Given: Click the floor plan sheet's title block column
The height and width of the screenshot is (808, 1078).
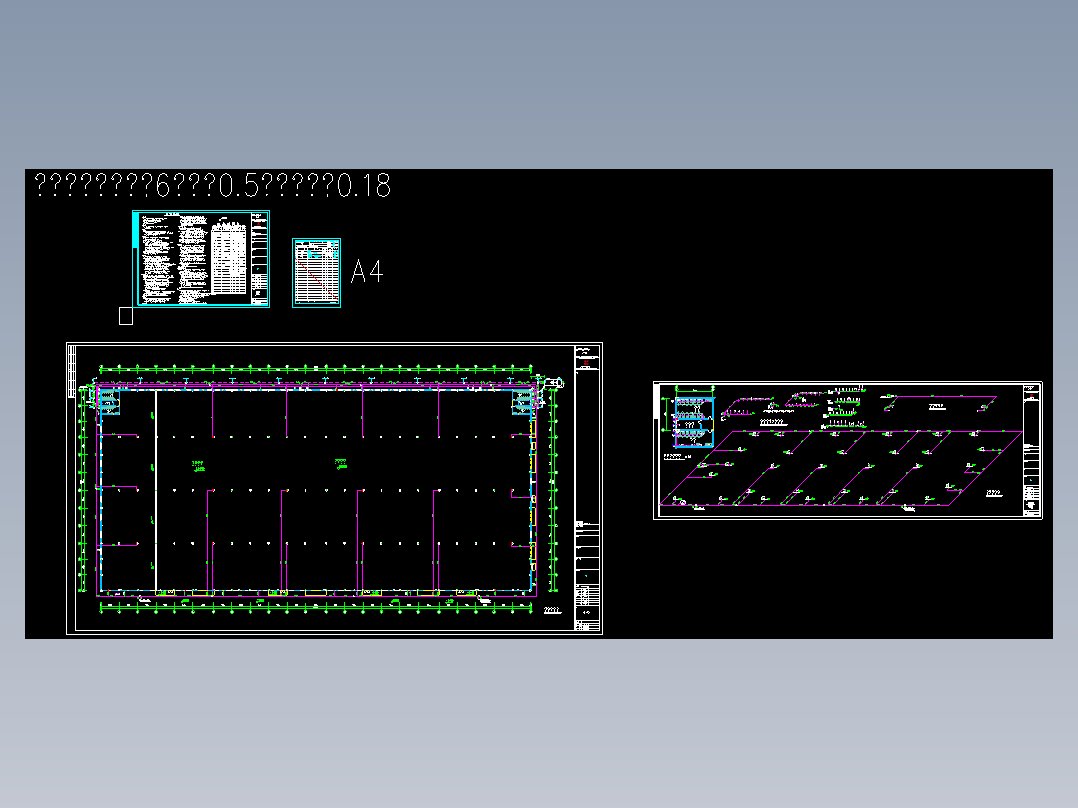Looking at the screenshot, I should [x=587, y=488].
